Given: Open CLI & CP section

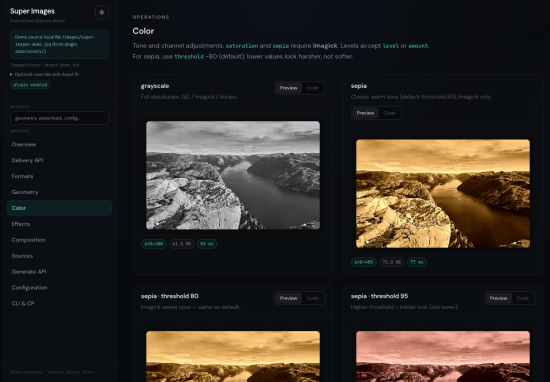Looking at the screenshot, I should [59, 303].
